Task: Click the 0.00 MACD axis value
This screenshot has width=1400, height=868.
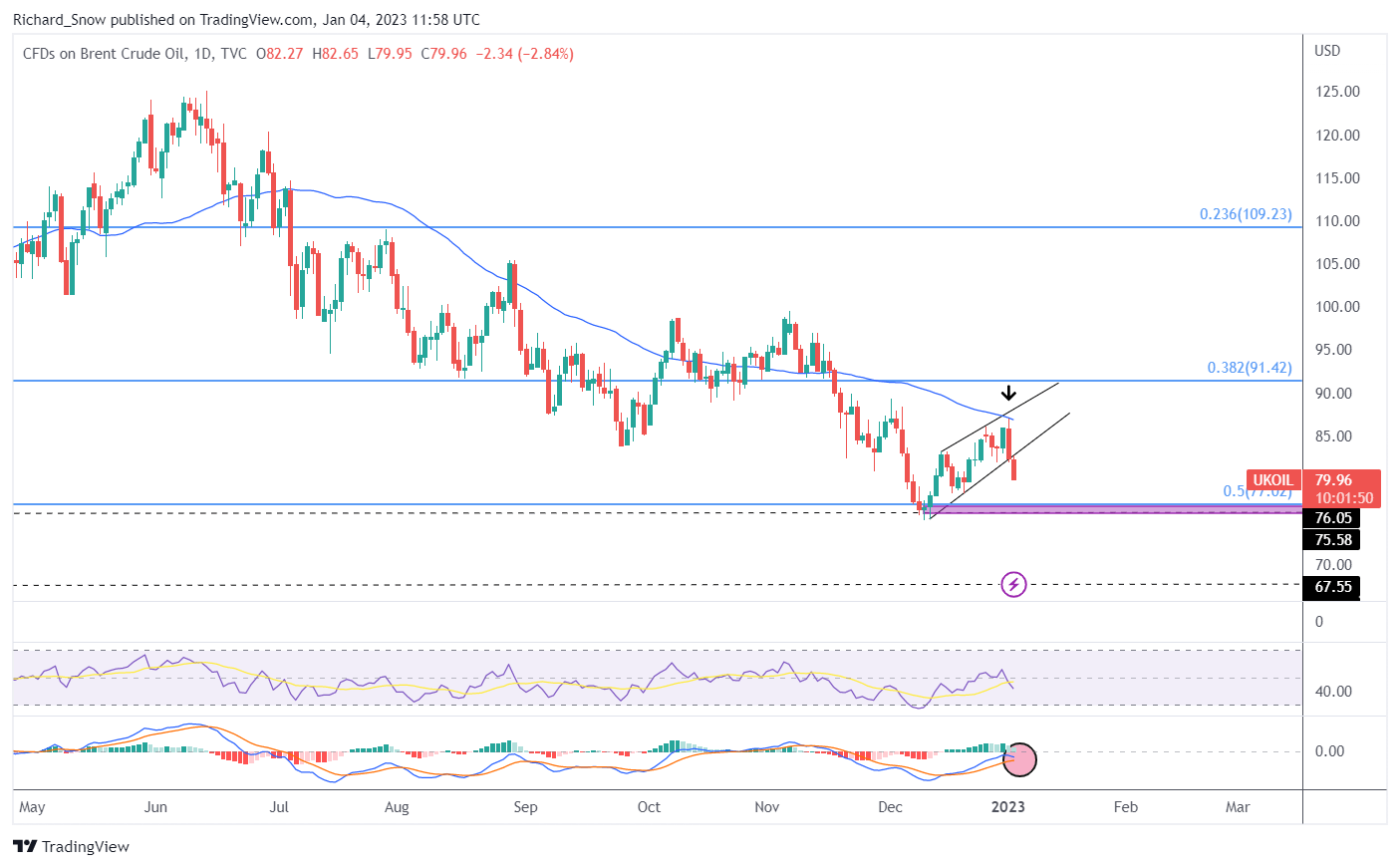Action: coord(1329,751)
